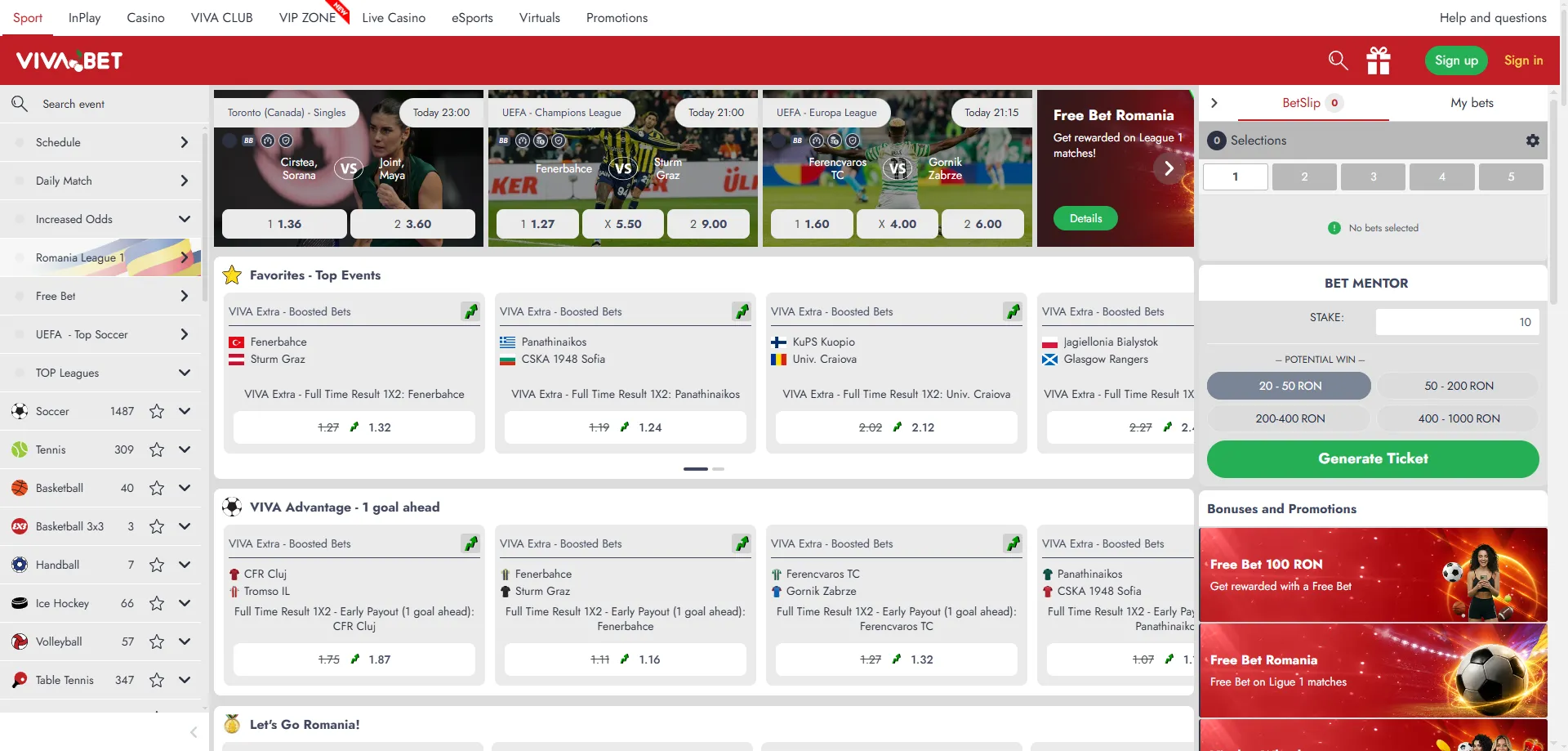The height and width of the screenshot is (751, 1568).
Task: Click the Soccer ball icon in sidebar
Action: pyautogui.click(x=20, y=411)
